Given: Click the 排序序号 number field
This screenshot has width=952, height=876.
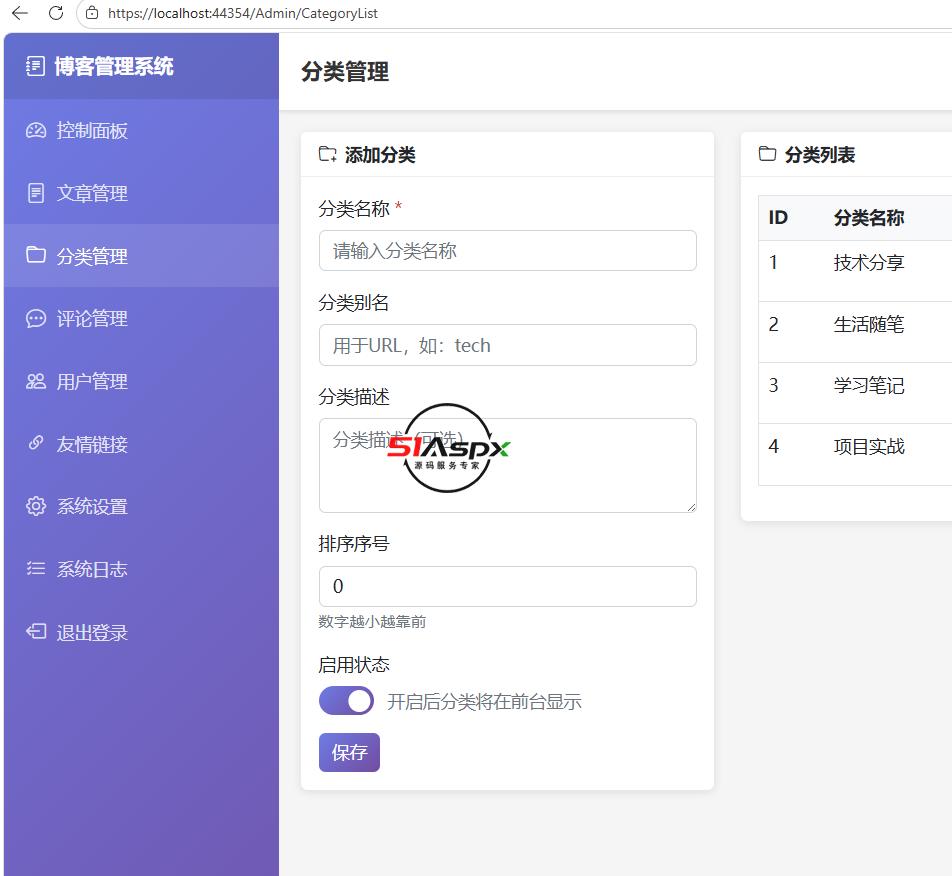Looking at the screenshot, I should click(x=508, y=586).
